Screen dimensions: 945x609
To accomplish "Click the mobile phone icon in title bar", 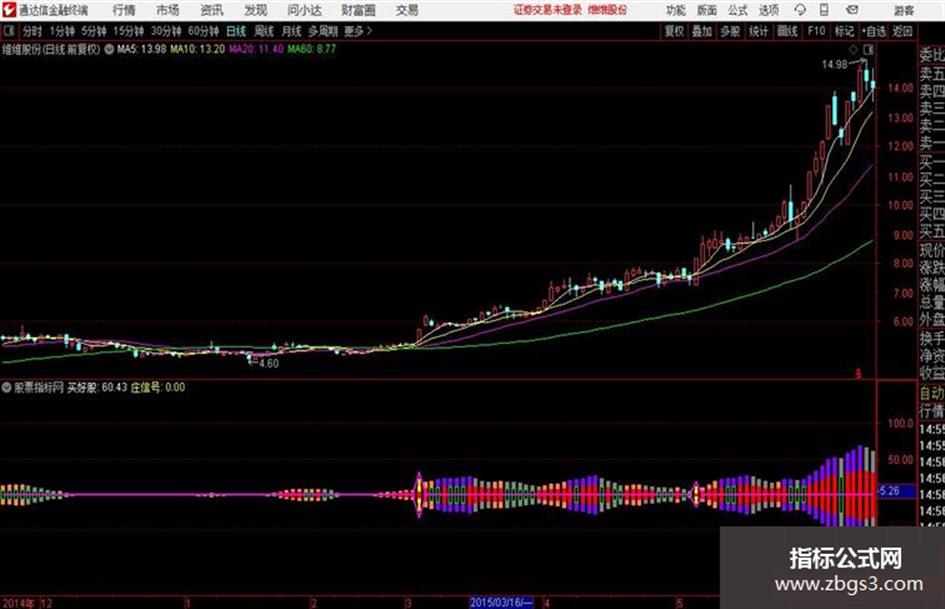I will pos(824,10).
